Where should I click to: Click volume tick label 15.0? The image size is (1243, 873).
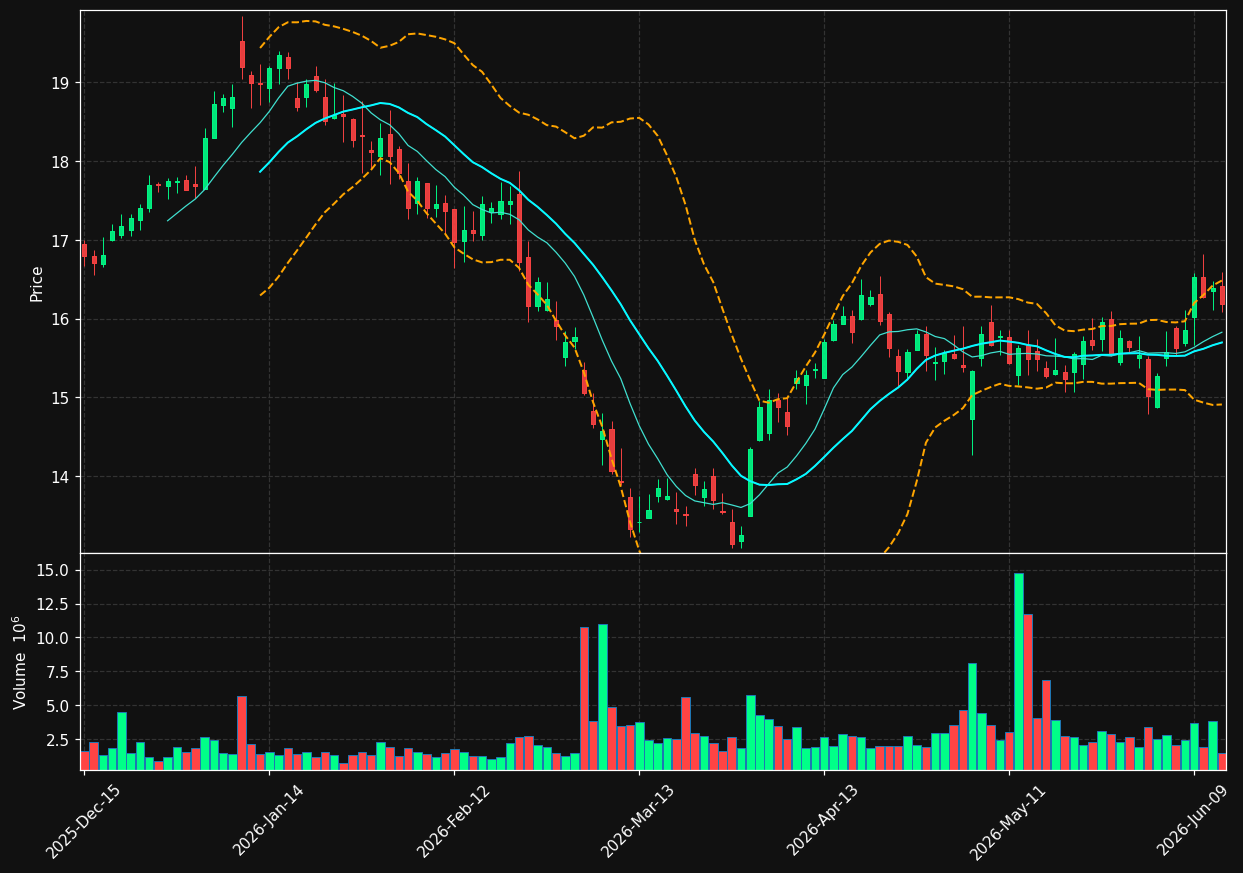(x=54, y=570)
